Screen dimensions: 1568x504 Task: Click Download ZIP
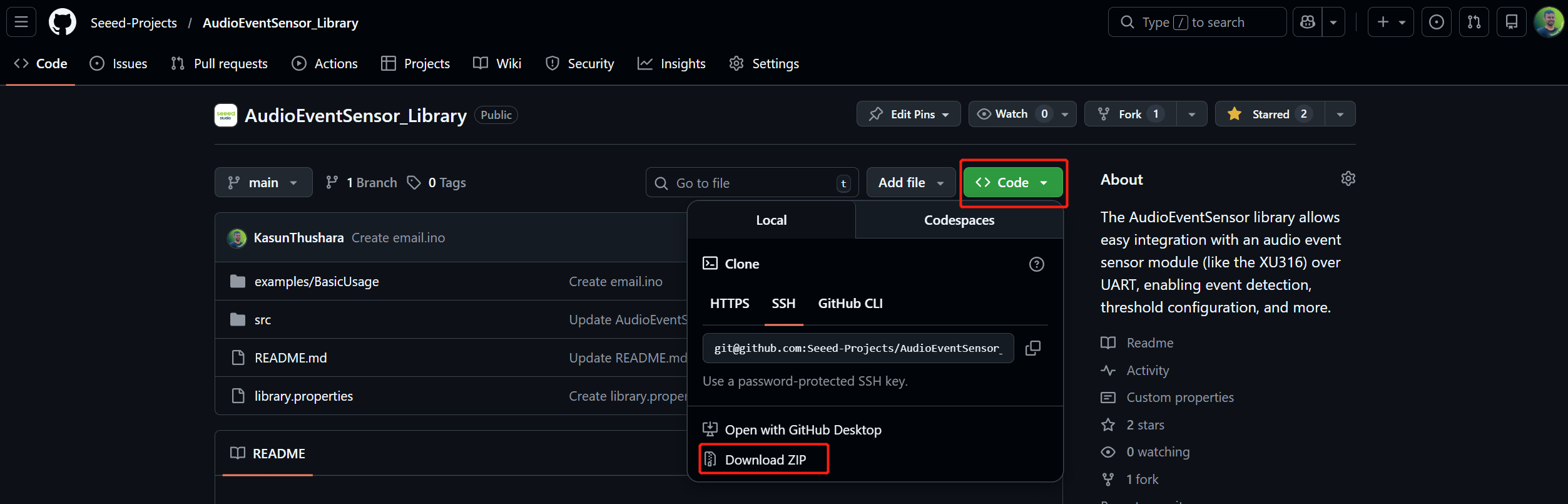765,460
